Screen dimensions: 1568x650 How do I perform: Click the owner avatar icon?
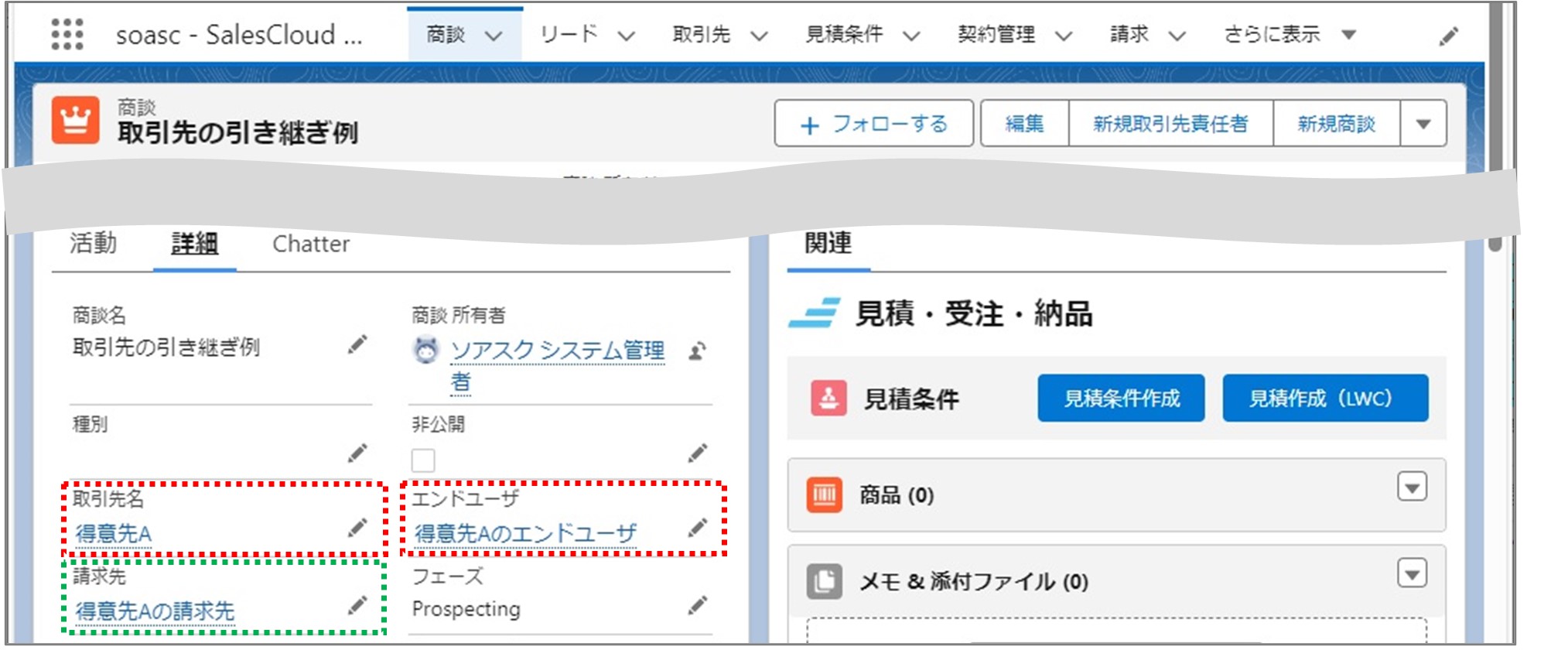pyautogui.click(x=425, y=351)
